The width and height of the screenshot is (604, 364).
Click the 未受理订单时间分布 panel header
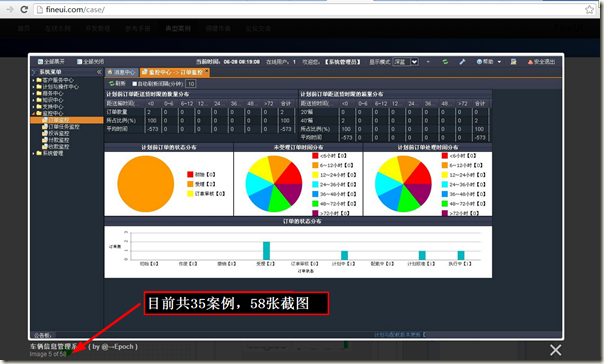click(299, 148)
